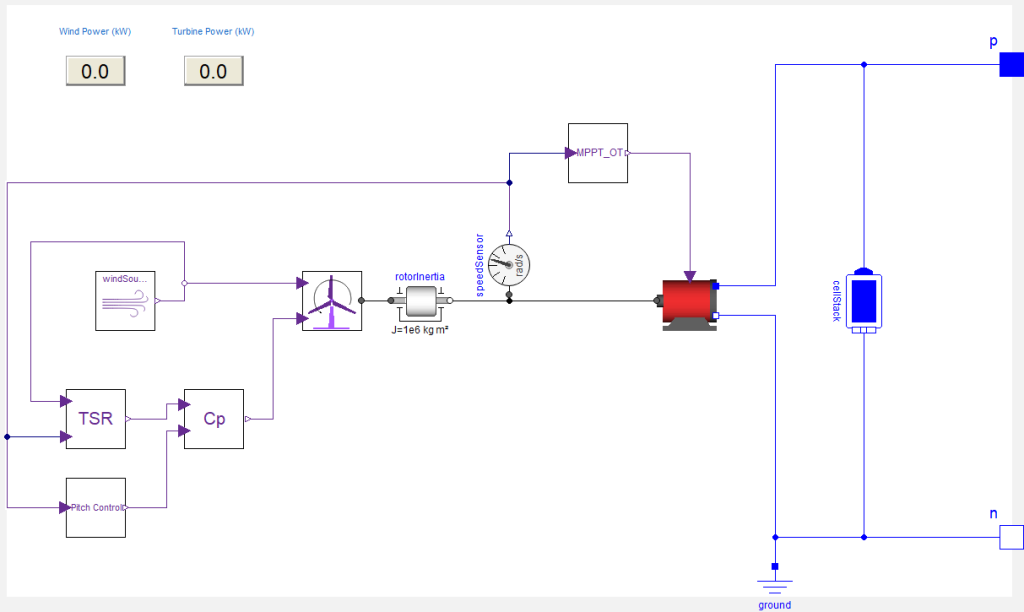Click the ground text label
This screenshot has height=612, width=1024.
pyautogui.click(x=775, y=605)
